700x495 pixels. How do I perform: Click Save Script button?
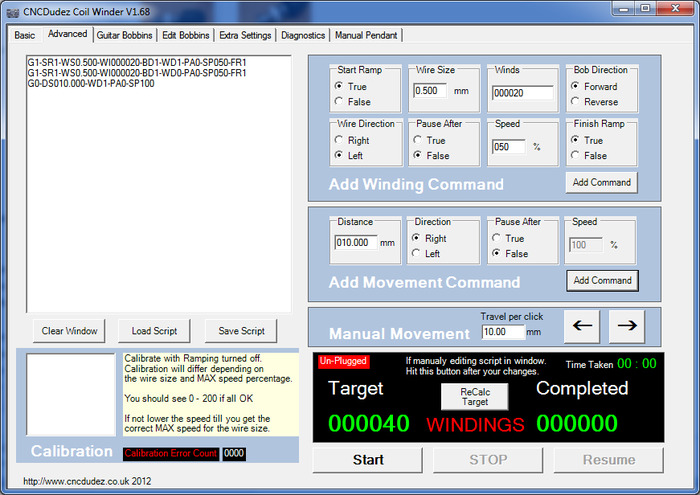(x=241, y=331)
